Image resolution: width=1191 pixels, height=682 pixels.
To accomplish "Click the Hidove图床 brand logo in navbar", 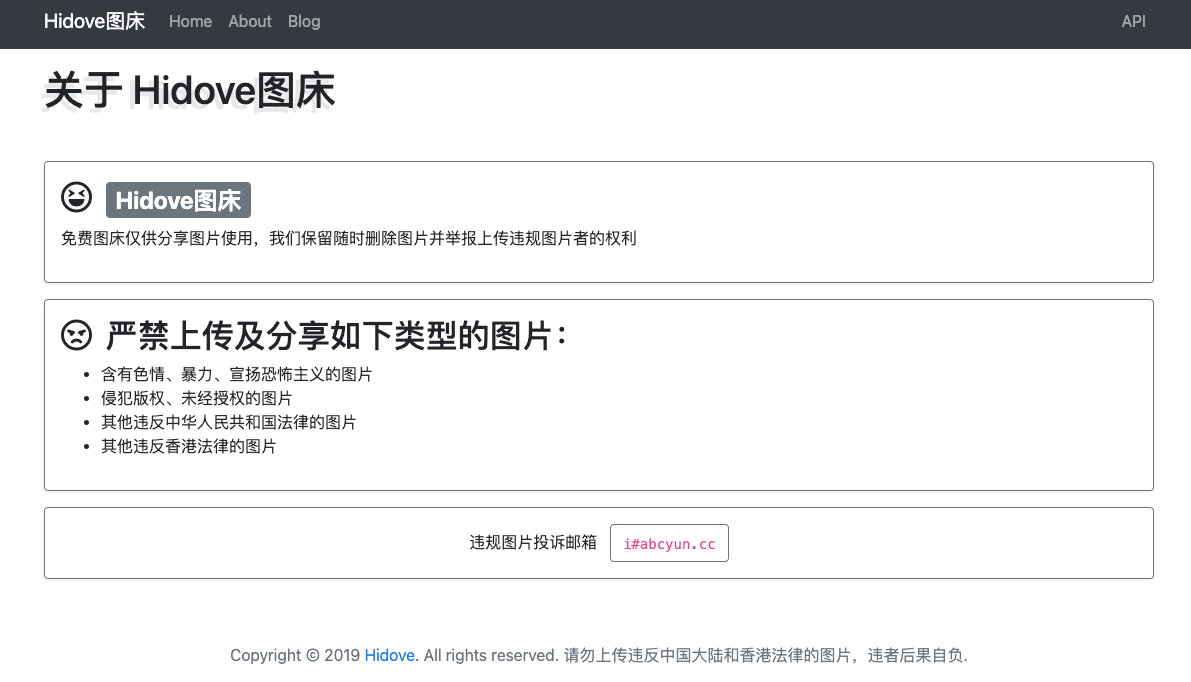I will [94, 21].
